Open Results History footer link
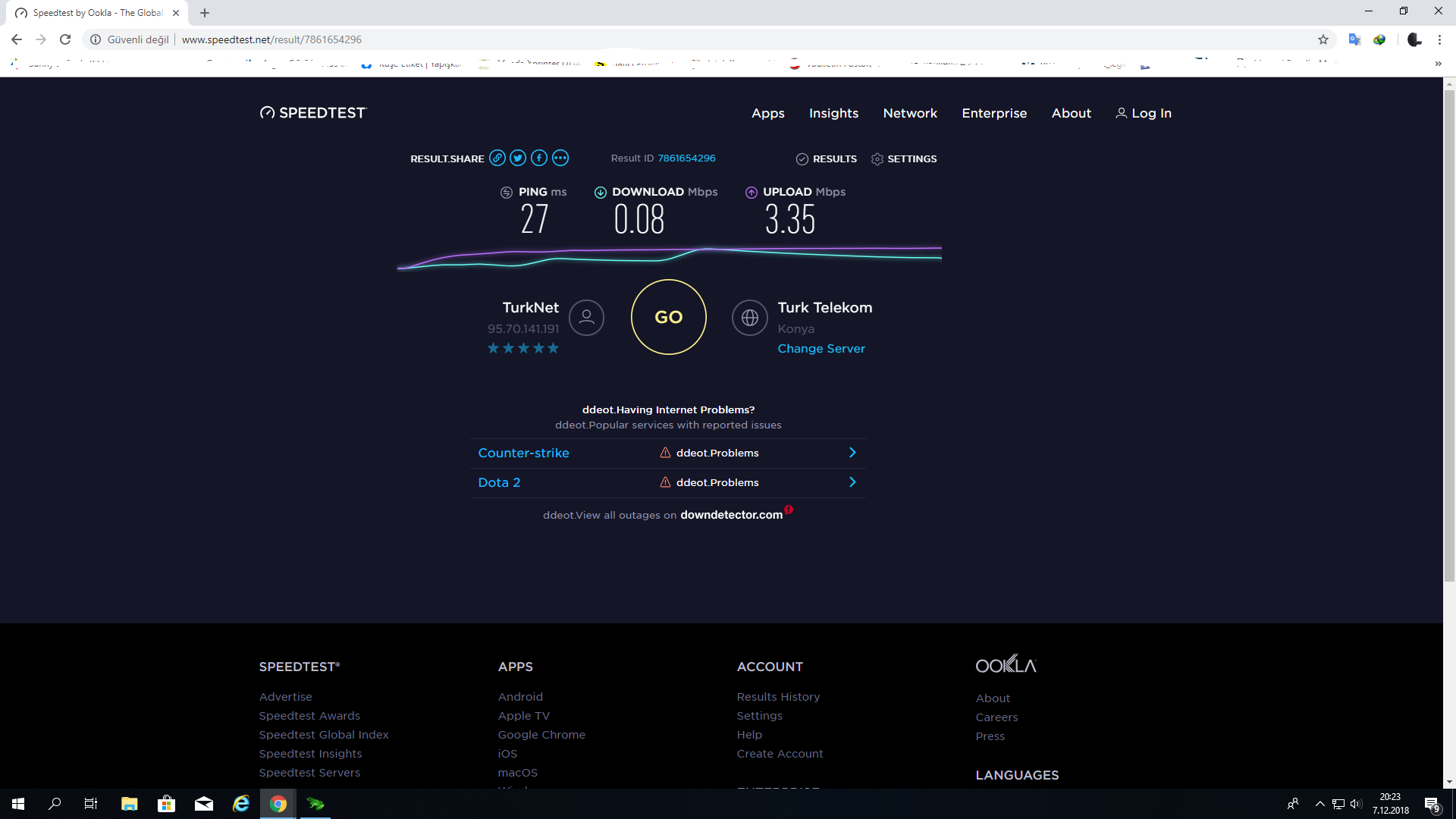 778,697
